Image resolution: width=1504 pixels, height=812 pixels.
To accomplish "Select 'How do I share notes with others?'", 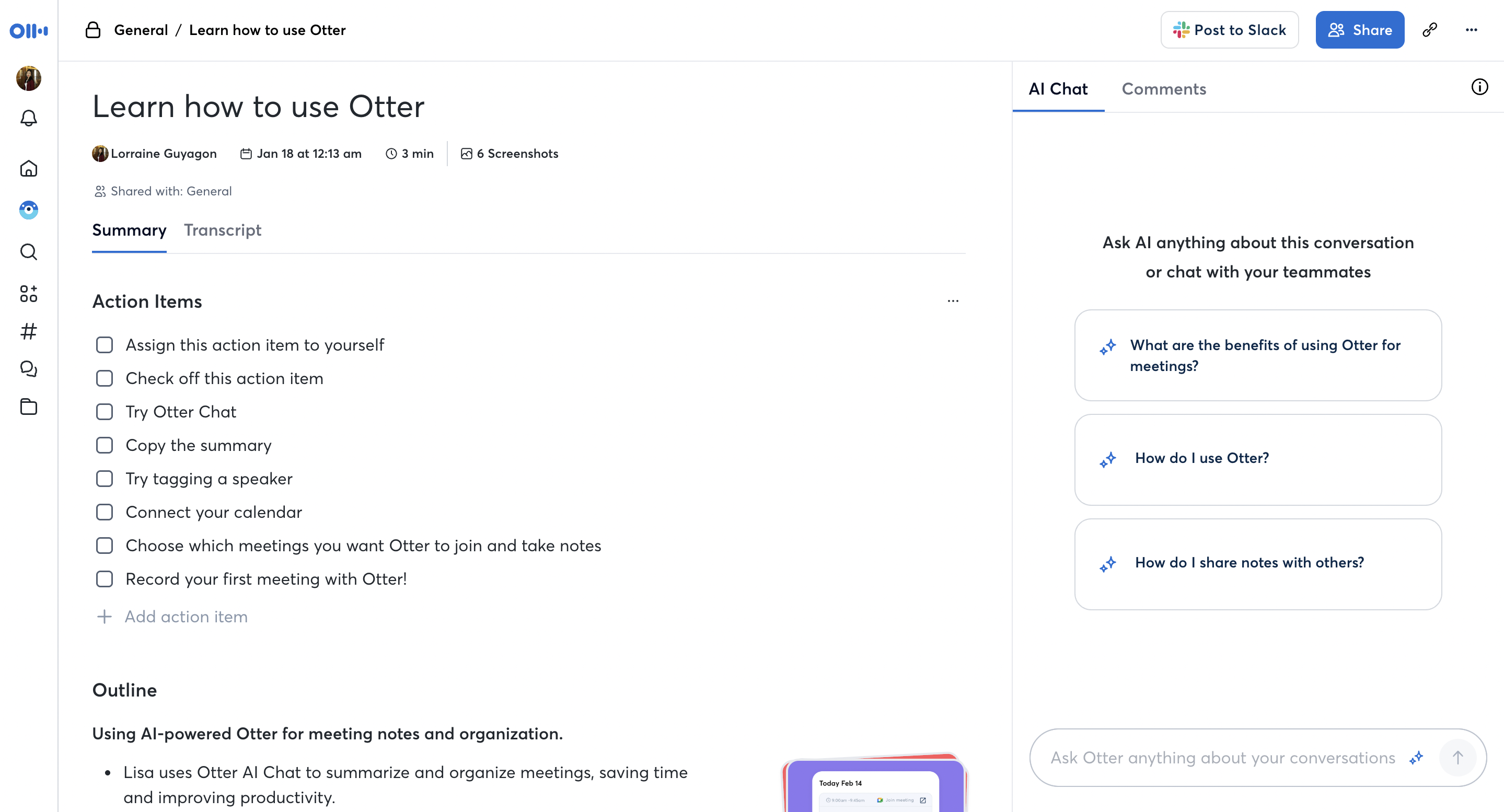I will point(1258,564).
